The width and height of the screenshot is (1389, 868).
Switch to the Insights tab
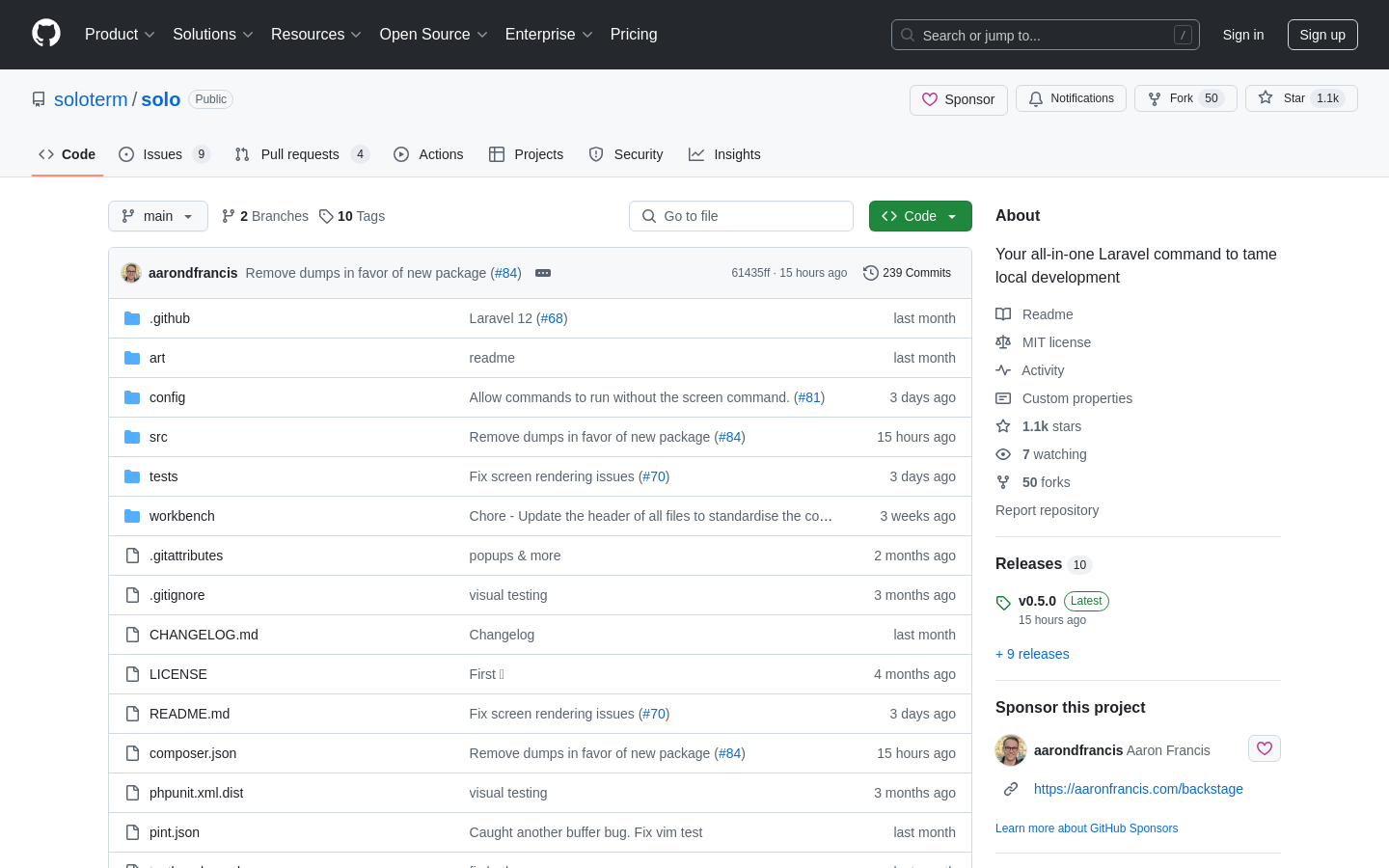coord(724,154)
